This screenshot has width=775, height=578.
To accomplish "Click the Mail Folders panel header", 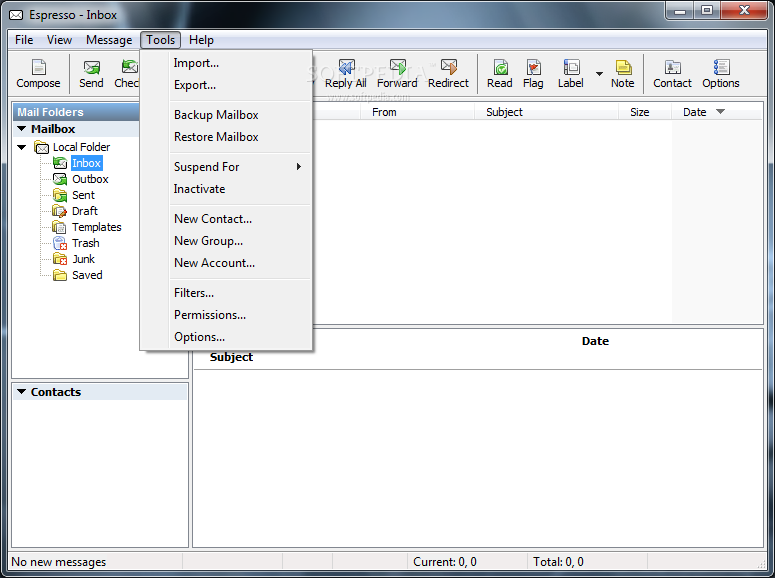I will click(x=77, y=112).
